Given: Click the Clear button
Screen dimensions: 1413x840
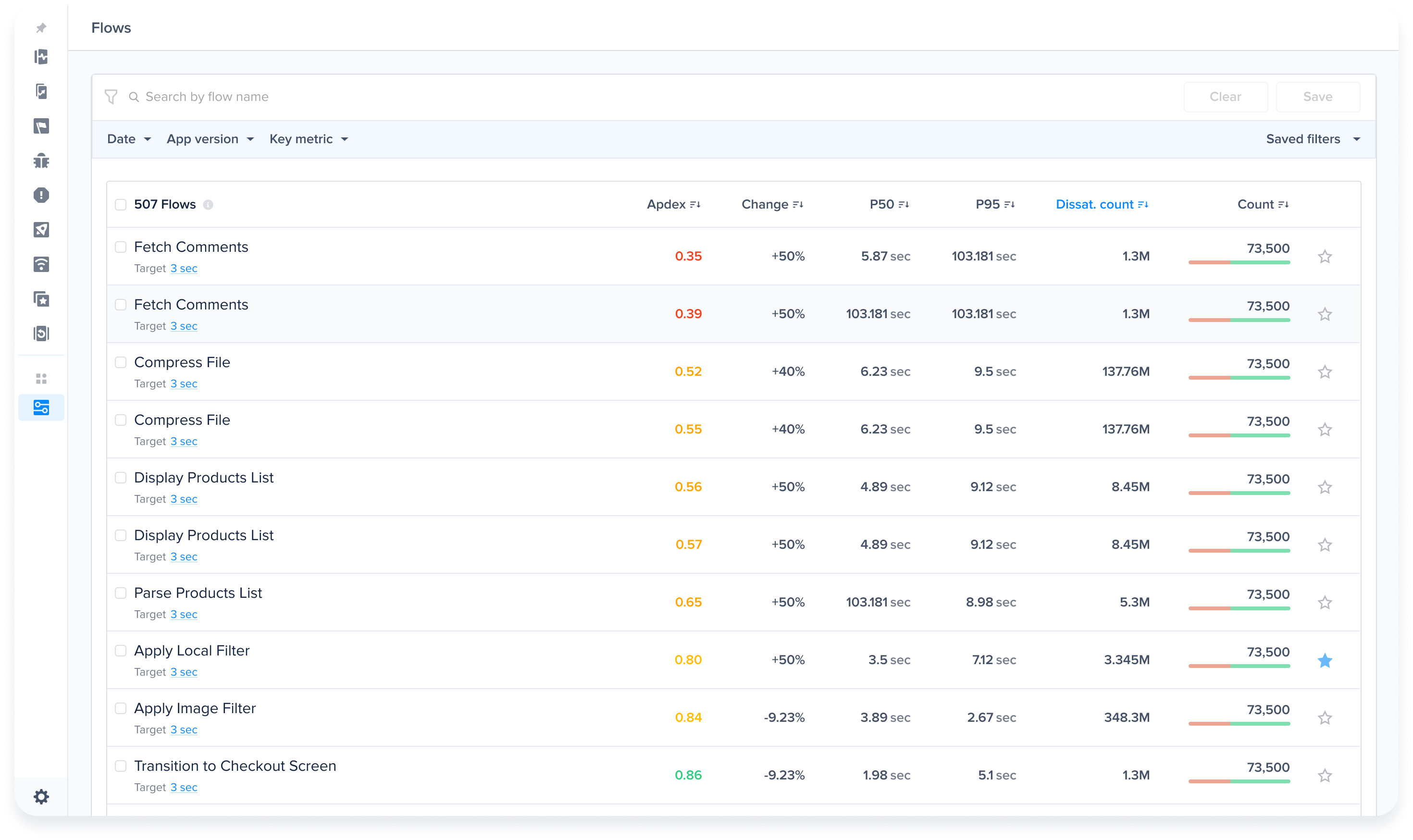Looking at the screenshot, I should (1225, 97).
